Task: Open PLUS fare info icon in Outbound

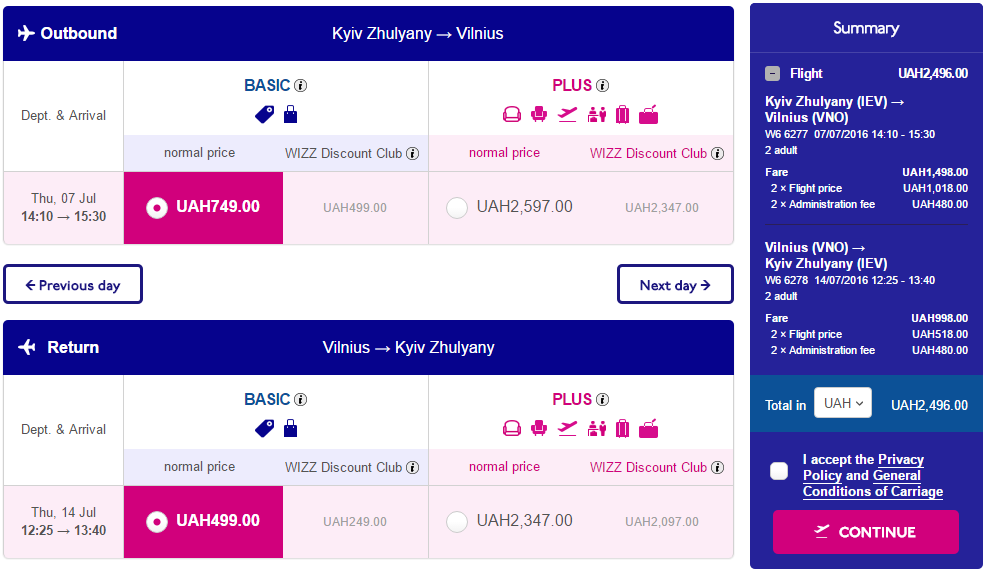Action: (x=602, y=86)
